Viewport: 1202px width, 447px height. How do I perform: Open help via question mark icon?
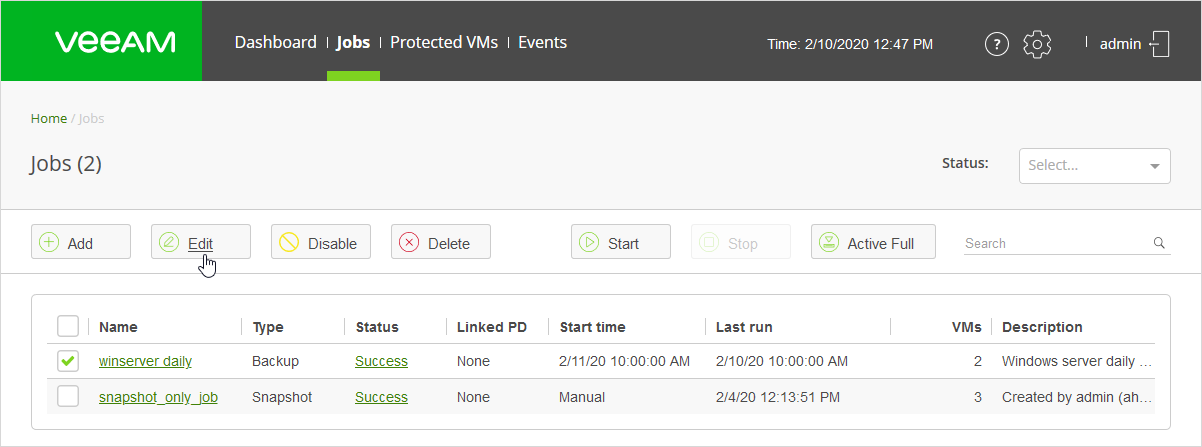coord(996,44)
